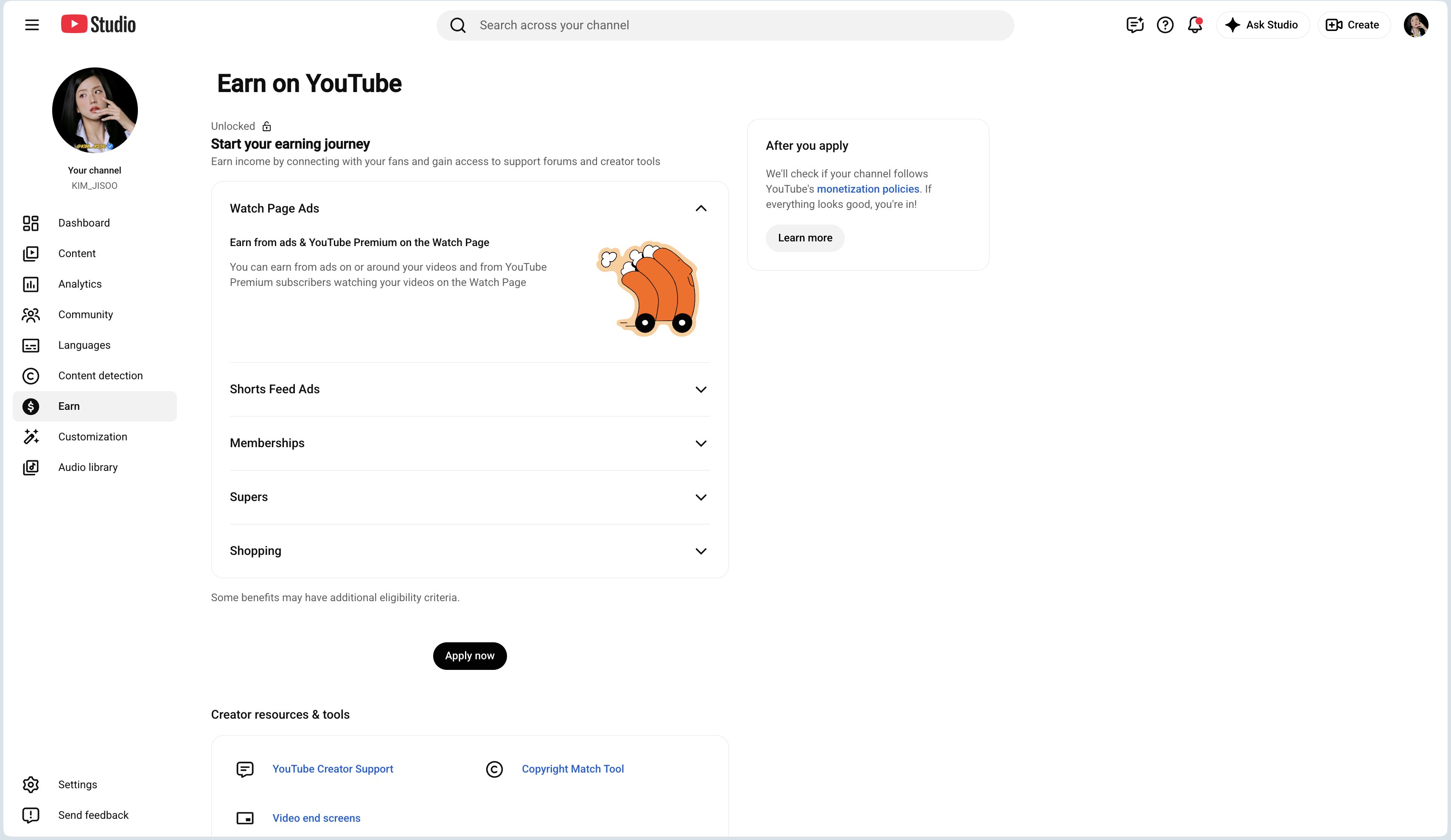Screen dimensions: 1451x840
Task: Open Content page from sidebar
Action: pyautogui.click(x=95, y=253)
